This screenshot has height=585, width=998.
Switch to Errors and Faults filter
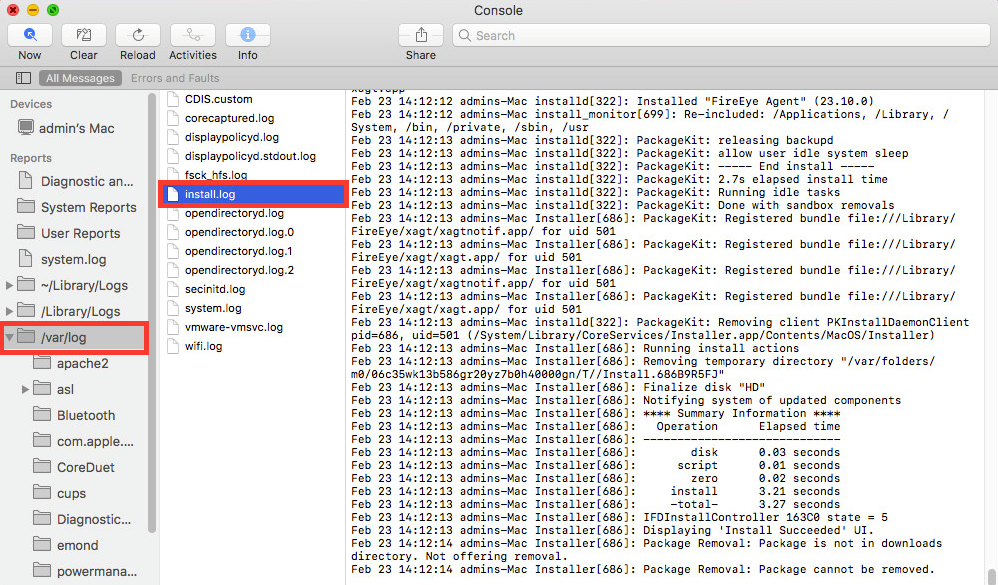click(x=175, y=78)
